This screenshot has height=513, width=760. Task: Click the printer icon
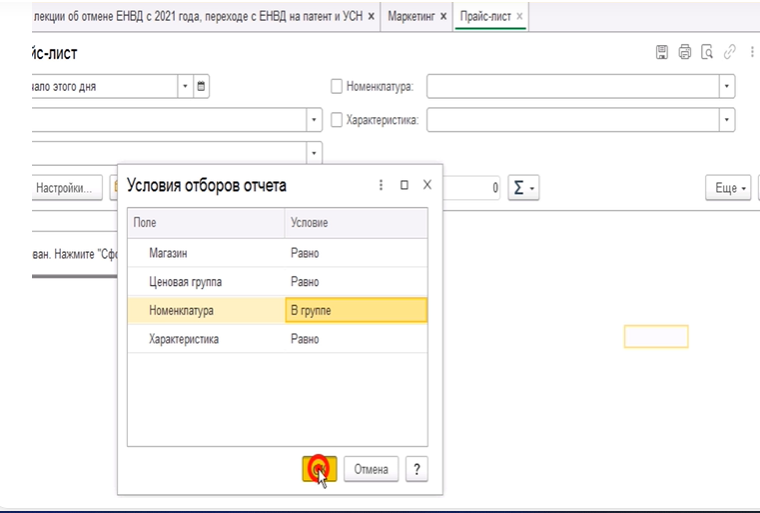pyautogui.click(x=685, y=53)
